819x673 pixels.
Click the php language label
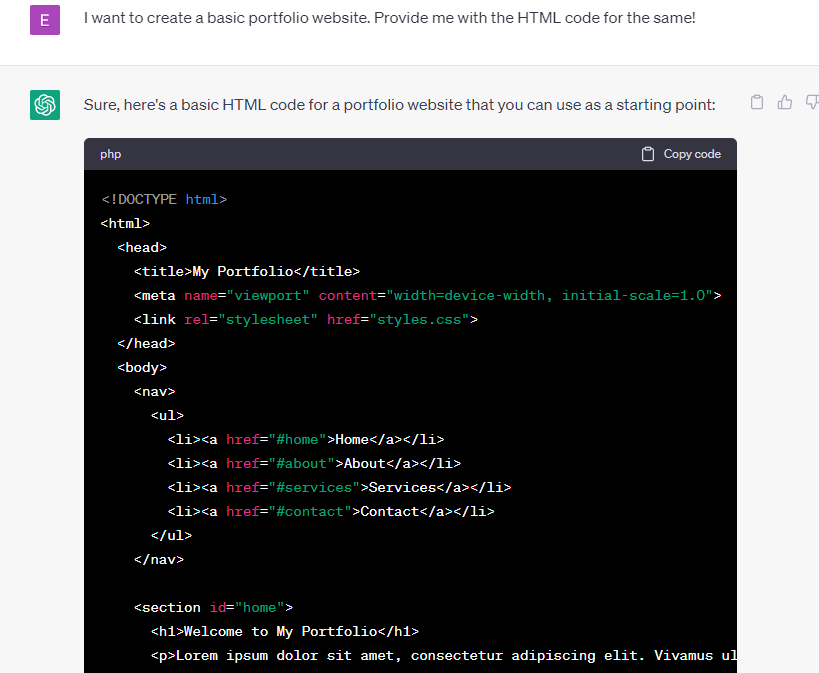tap(110, 154)
